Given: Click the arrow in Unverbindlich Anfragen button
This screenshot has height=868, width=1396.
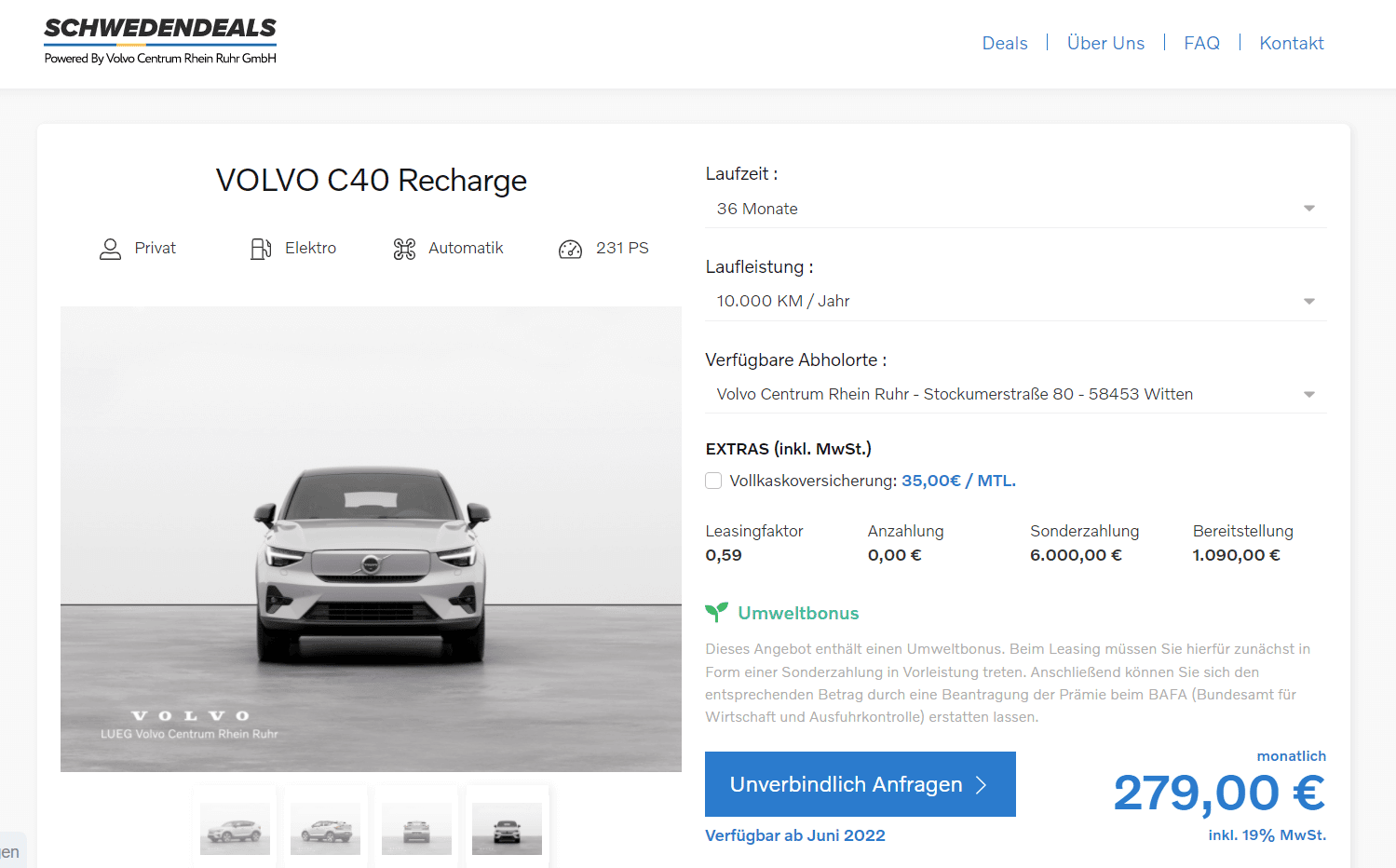Looking at the screenshot, I should [x=981, y=785].
